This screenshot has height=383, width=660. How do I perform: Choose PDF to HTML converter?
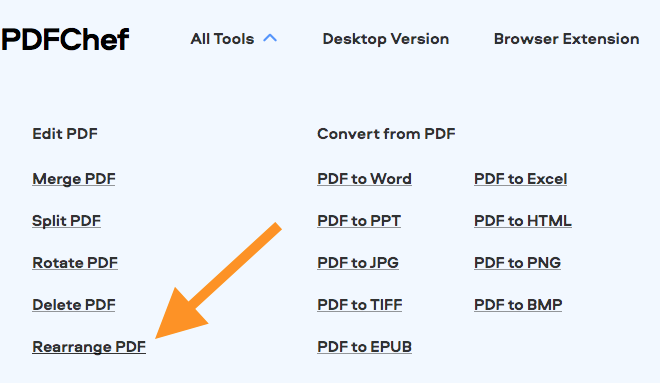tap(523, 221)
